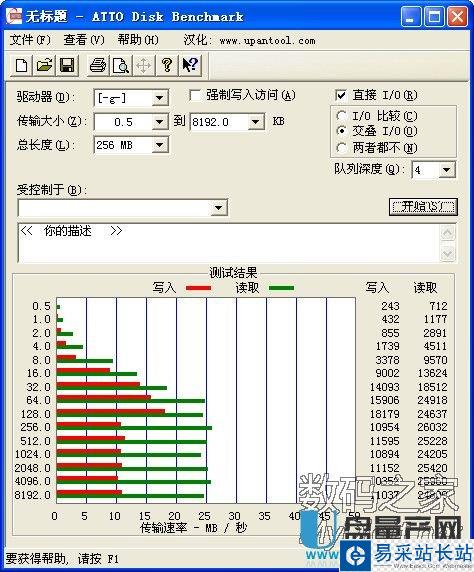Click the 写入 column header above values
474x572 pixels.
(377, 287)
